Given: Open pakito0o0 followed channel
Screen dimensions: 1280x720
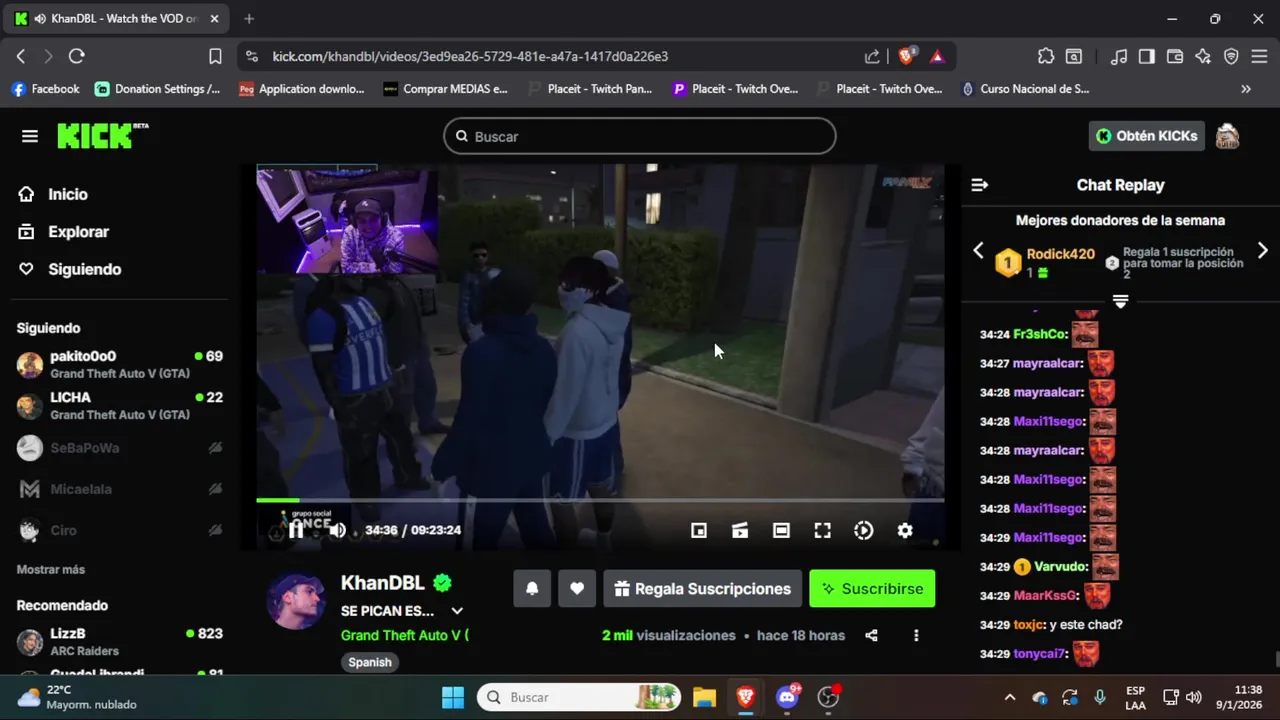Looking at the screenshot, I should pos(120,364).
